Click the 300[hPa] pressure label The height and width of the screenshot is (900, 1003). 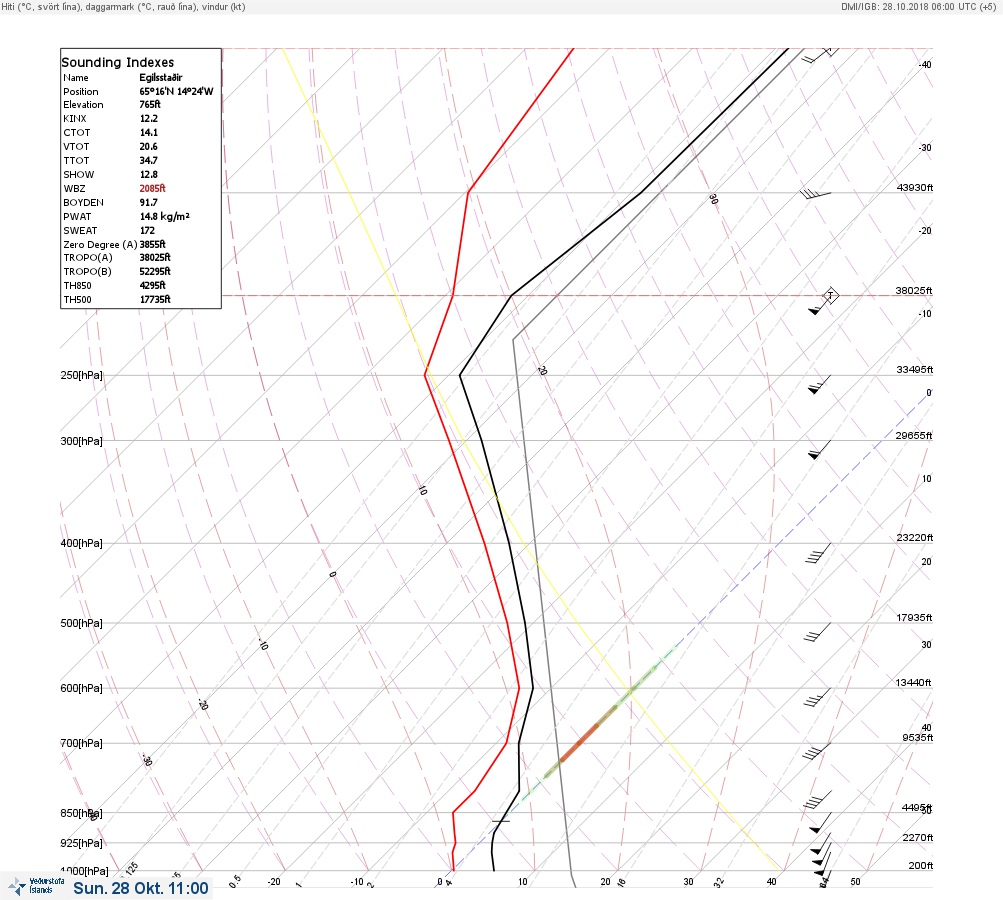81,441
